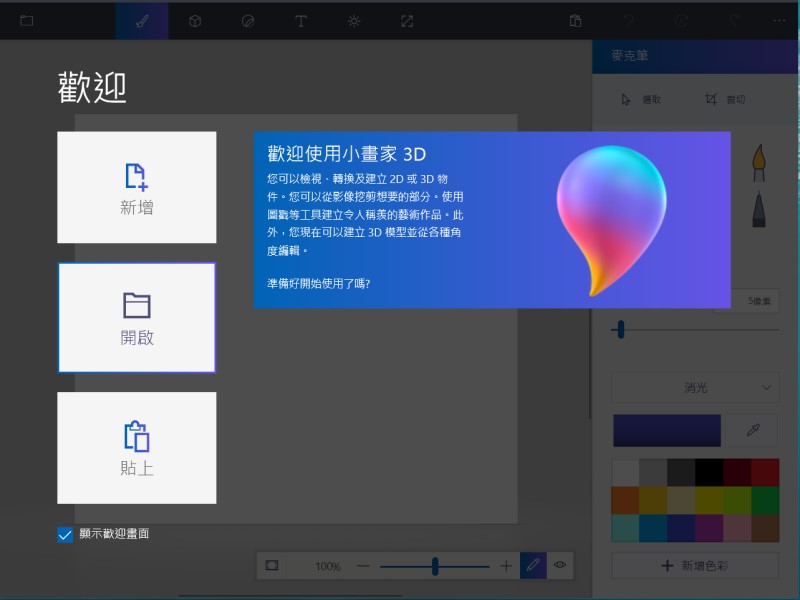This screenshot has height=600, width=800.
Task: Pick the eyedropper tool
Action: [x=753, y=431]
